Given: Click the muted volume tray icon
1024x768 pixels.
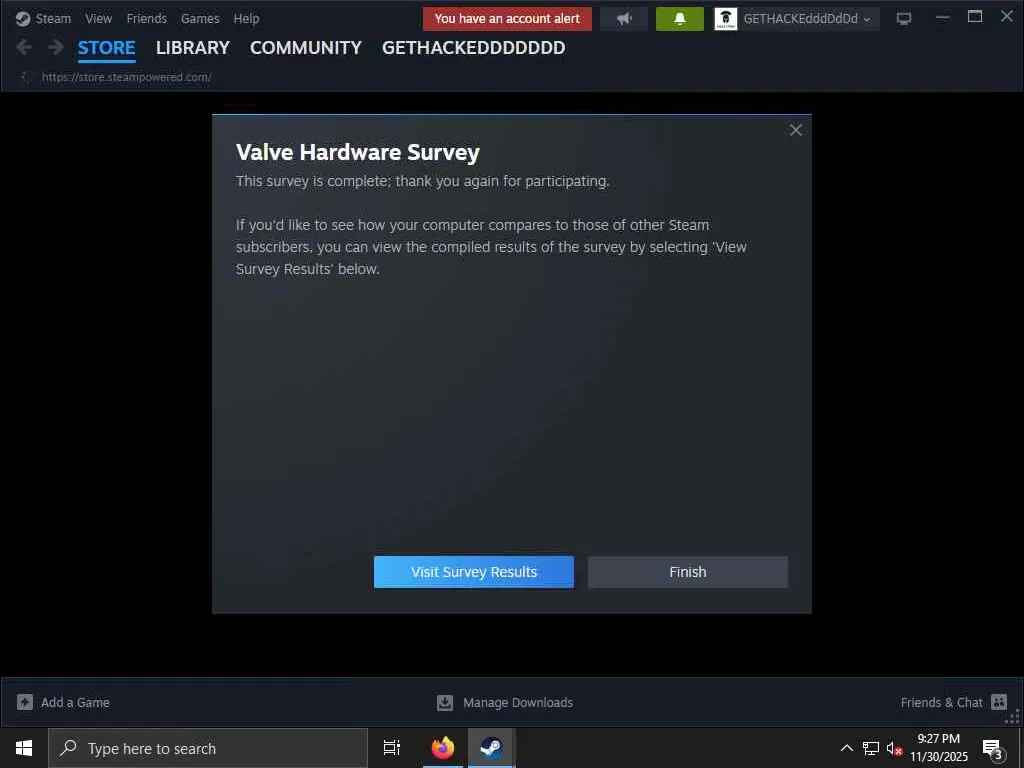Looking at the screenshot, I should (x=894, y=748).
